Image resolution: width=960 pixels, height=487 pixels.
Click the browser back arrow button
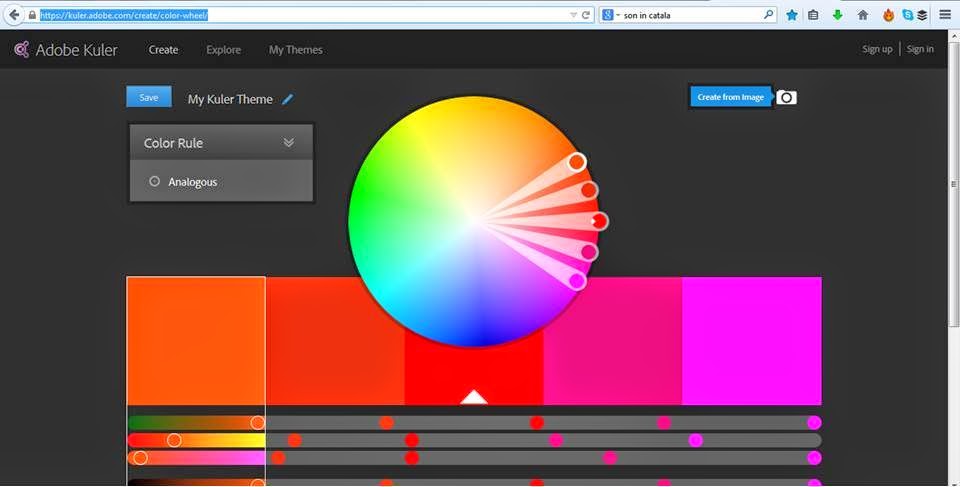(x=14, y=15)
